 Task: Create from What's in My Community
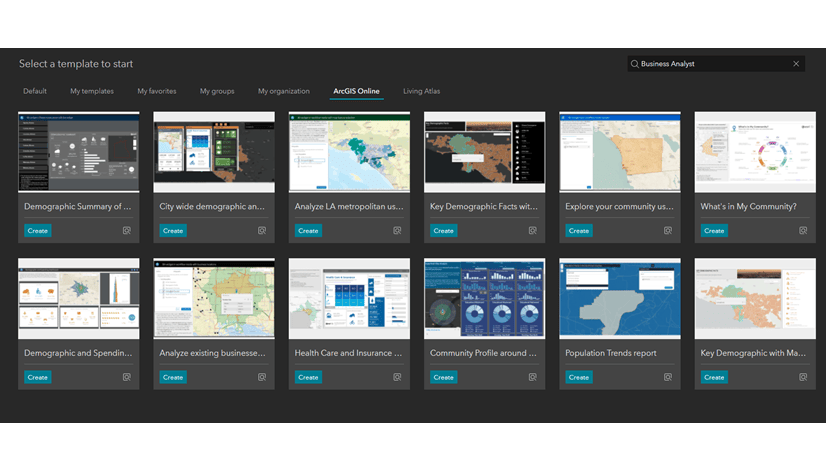(714, 231)
